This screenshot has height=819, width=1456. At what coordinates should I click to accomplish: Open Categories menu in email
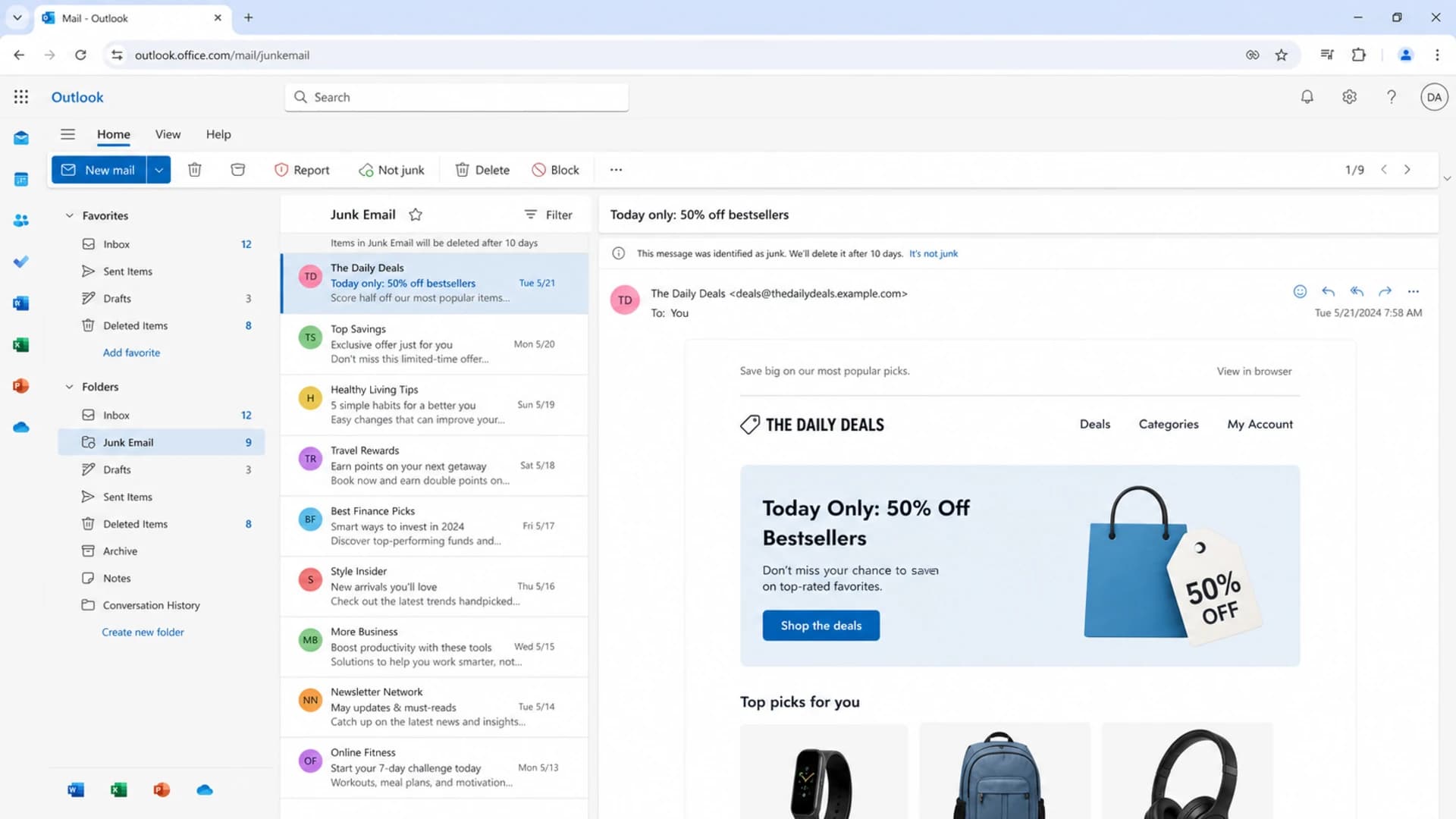[x=1169, y=424]
